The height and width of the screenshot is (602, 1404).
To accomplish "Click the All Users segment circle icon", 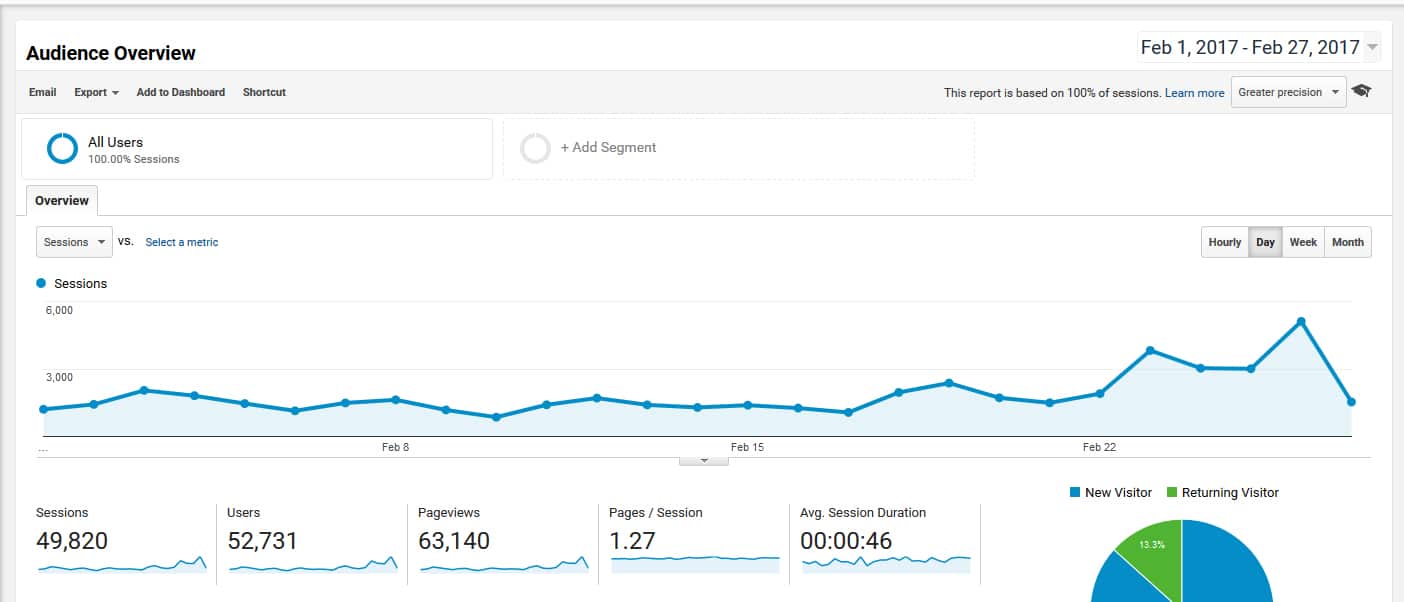I will (x=62, y=148).
